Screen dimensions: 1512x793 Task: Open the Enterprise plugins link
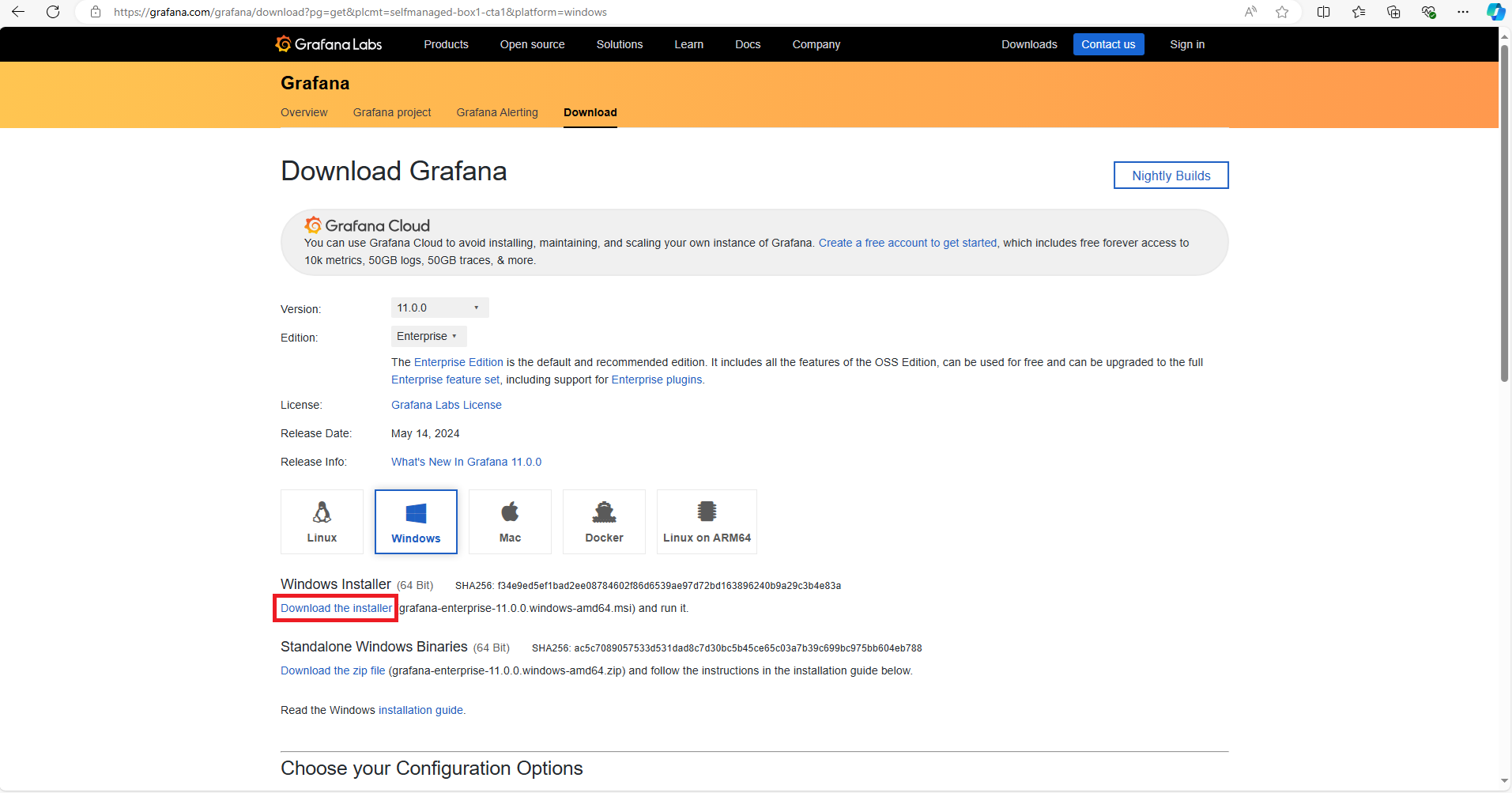pyautogui.click(x=656, y=380)
